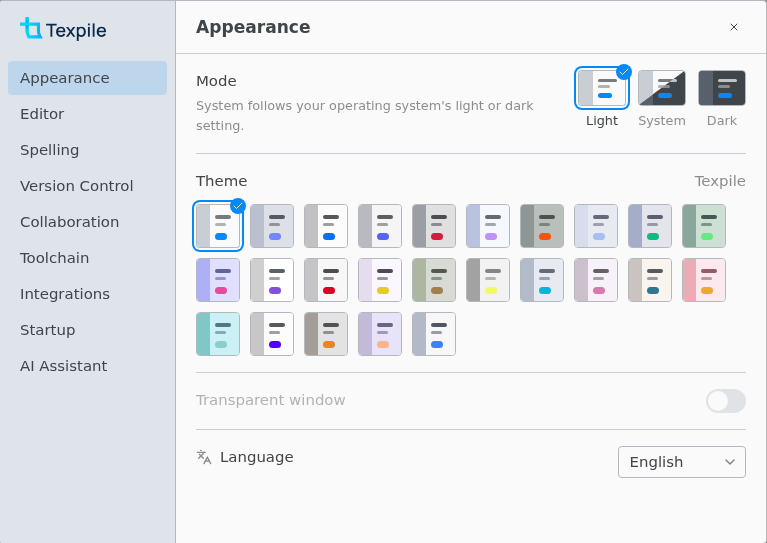Choose mauve theme with rose-pink accent
Image resolution: width=767 pixels, height=543 pixels.
point(596,280)
